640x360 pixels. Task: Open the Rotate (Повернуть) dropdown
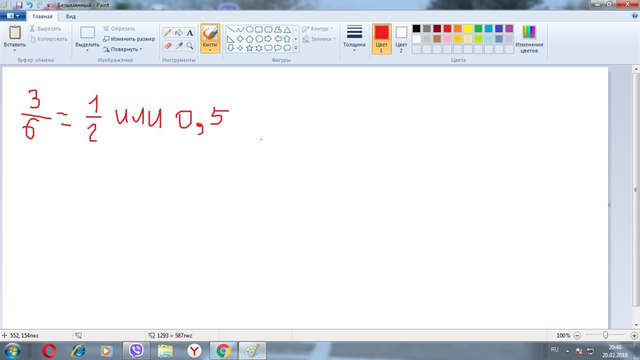coord(122,49)
